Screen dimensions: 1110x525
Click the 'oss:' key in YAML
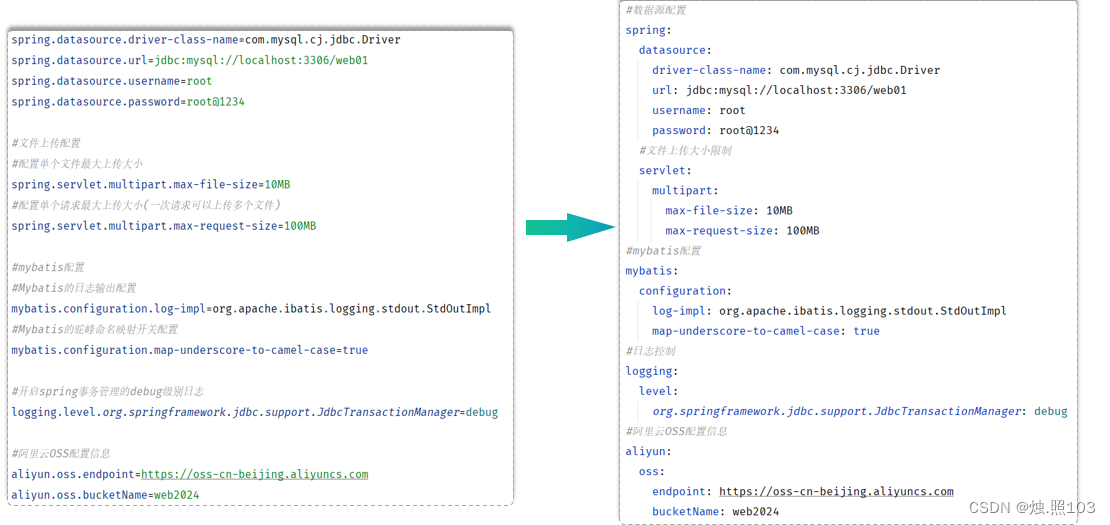652,471
